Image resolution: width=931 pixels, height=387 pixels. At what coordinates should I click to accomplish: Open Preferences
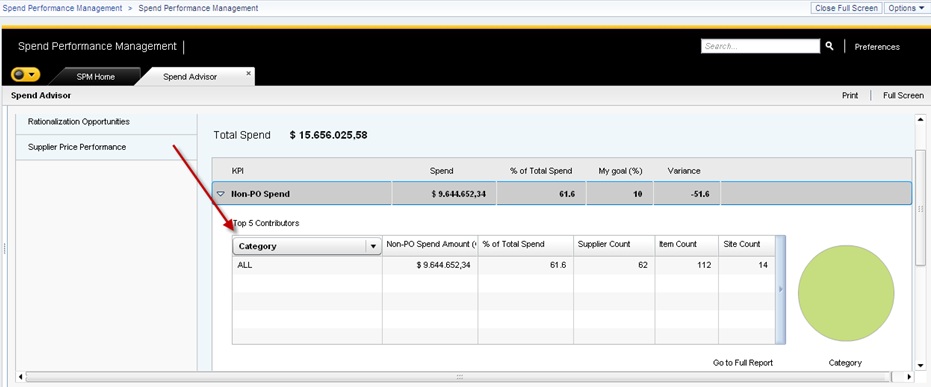coord(877,47)
